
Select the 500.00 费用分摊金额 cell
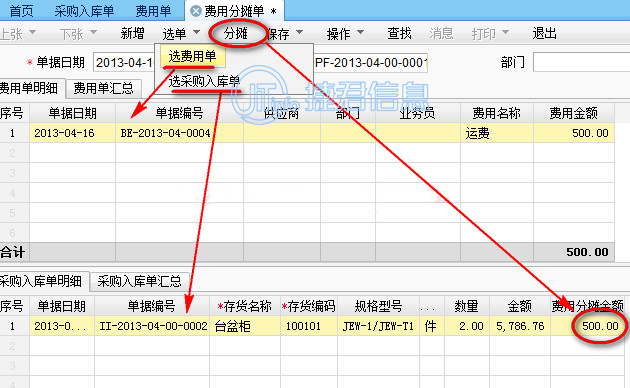coord(590,326)
